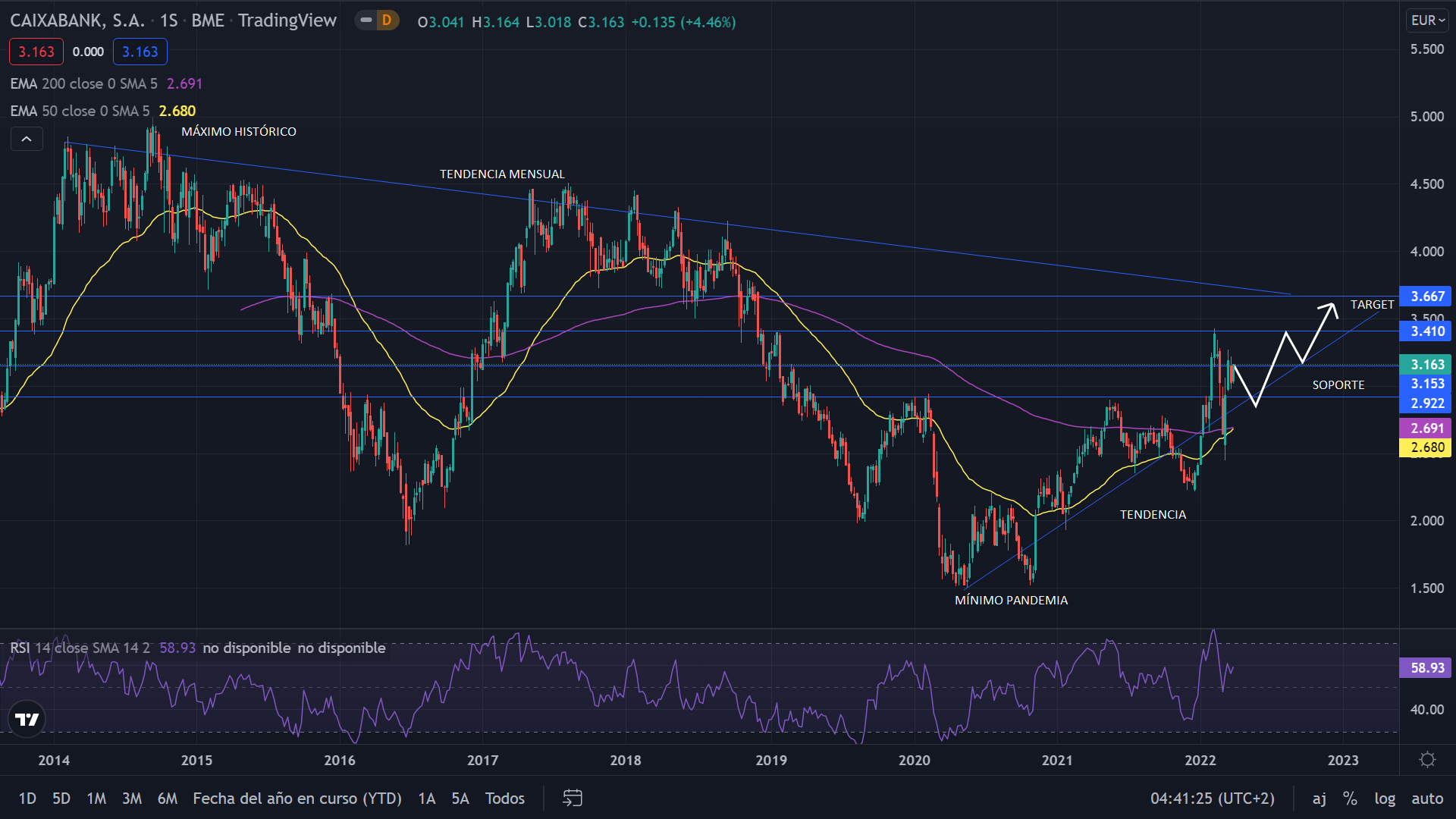1456x819 pixels.
Task: Click the red sell price 3.163 box
Action: (x=36, y=52)
